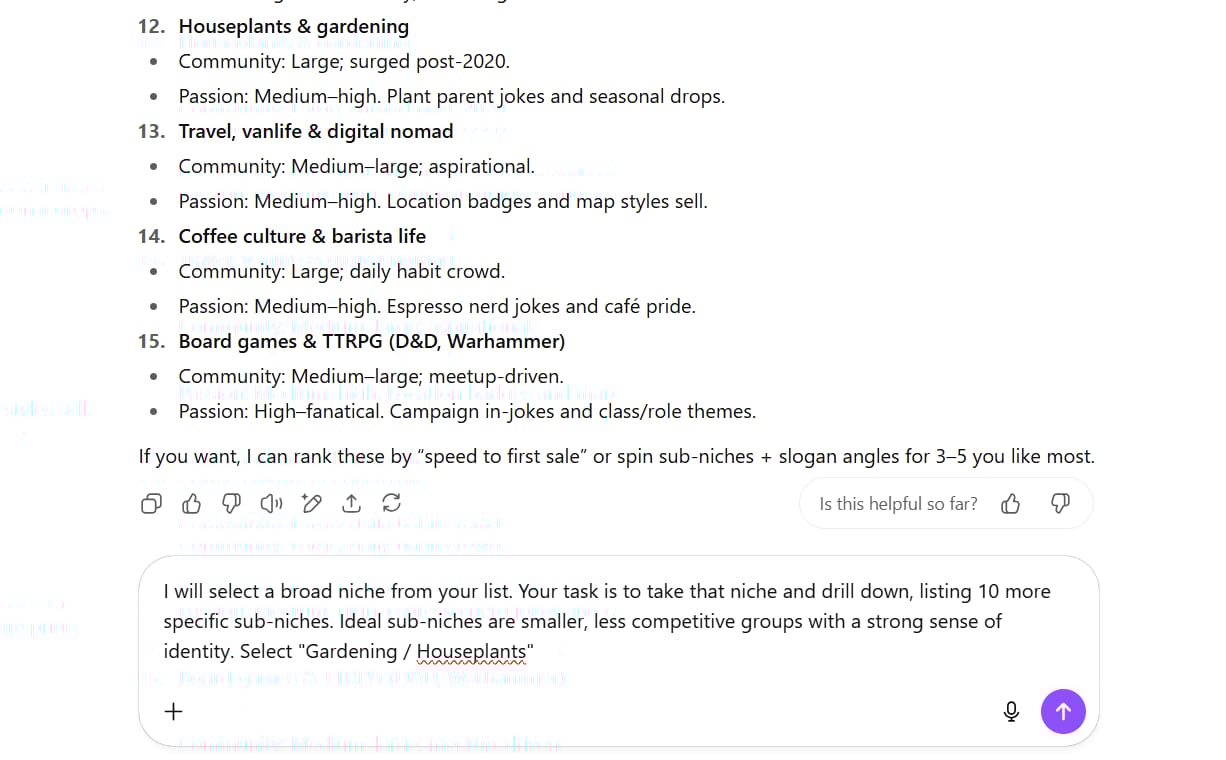Click the 'Is this helpful so far?' text
1226x760 pixels.
point(898,504)
